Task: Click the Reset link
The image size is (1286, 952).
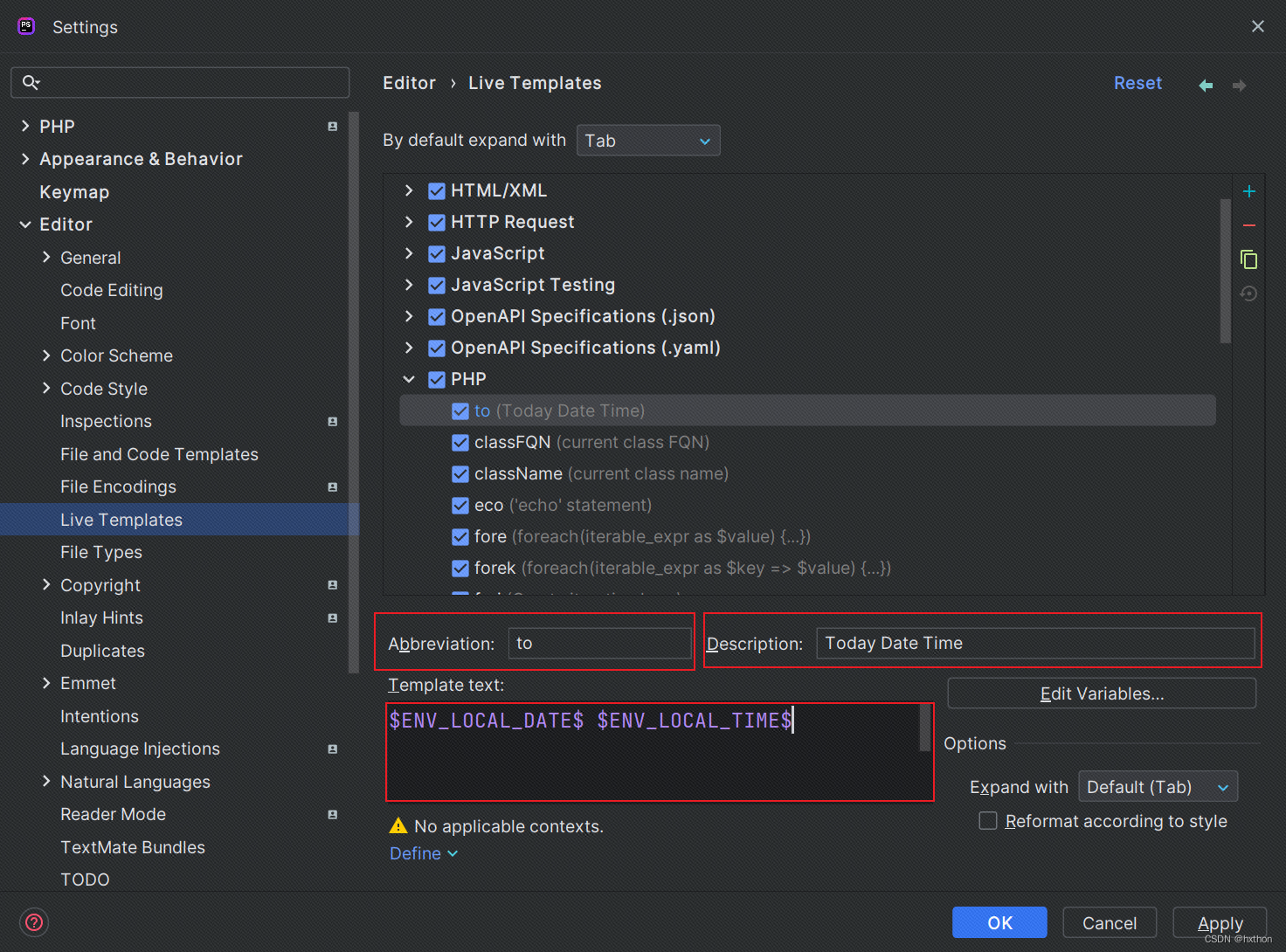Action: pos(1137,83)
